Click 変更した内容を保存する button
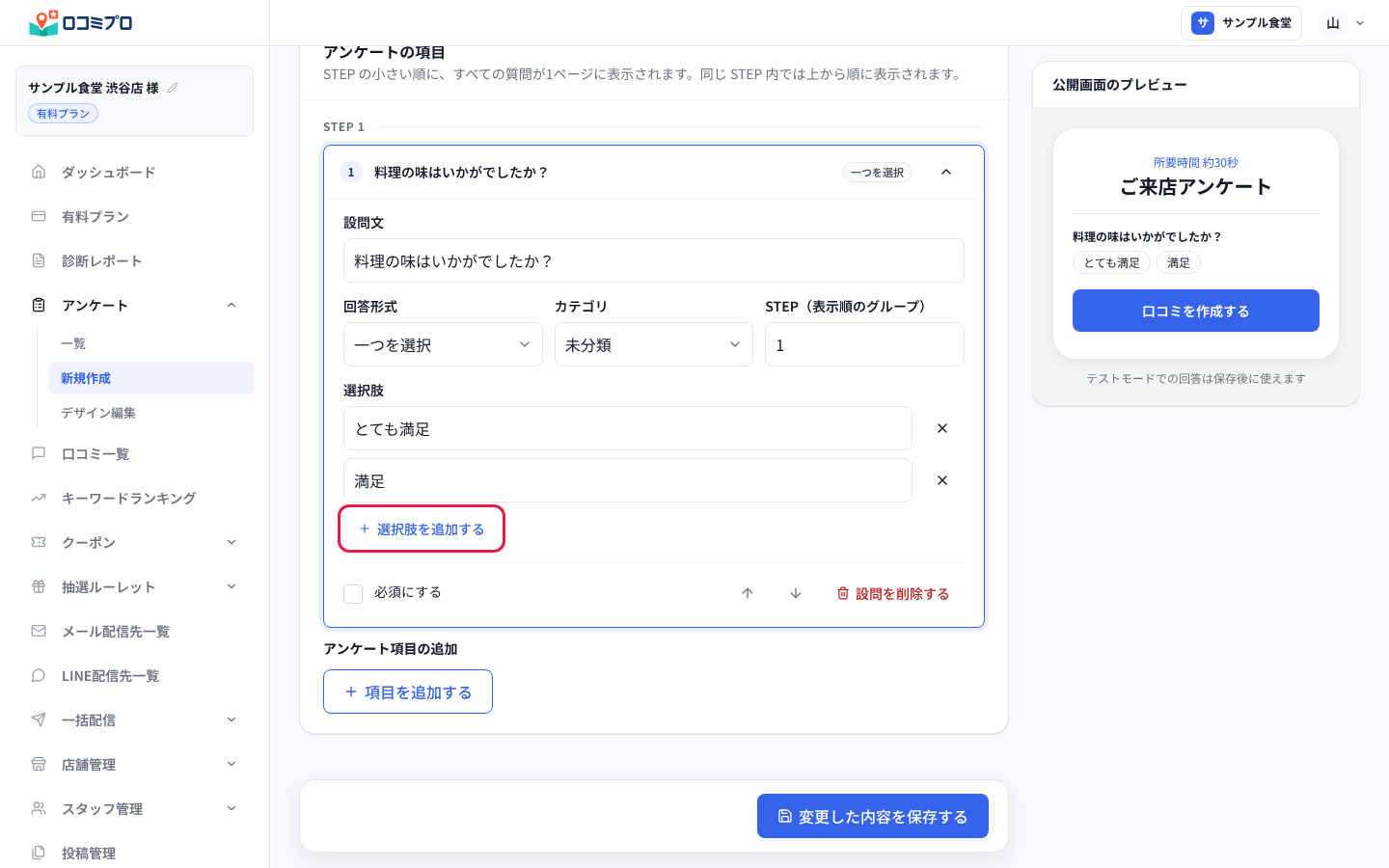The width and height of the screenshot is (1389, 868). [x=873, y=816]
